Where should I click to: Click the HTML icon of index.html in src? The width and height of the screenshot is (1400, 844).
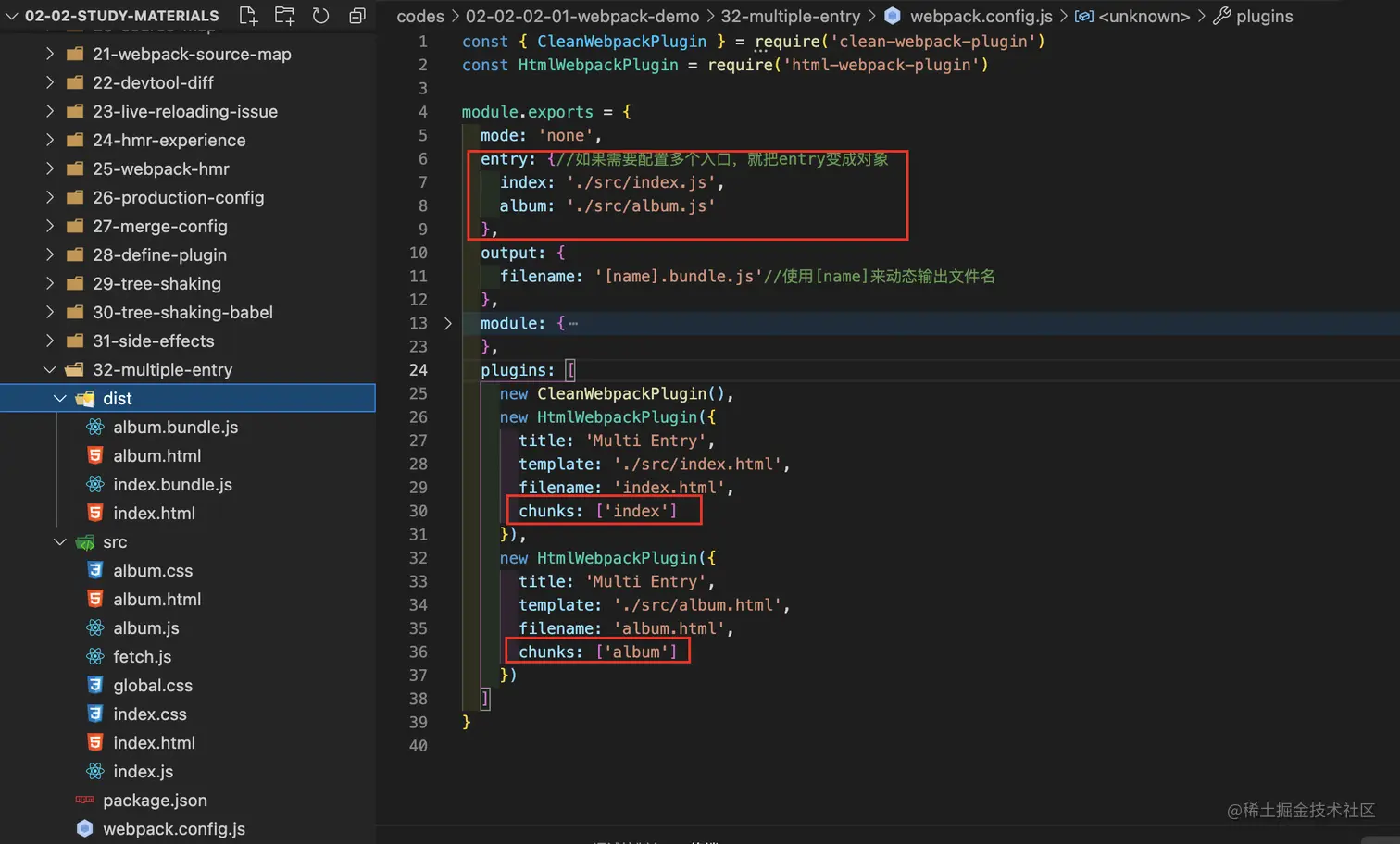pyautogui.click(x=94, y=742)
